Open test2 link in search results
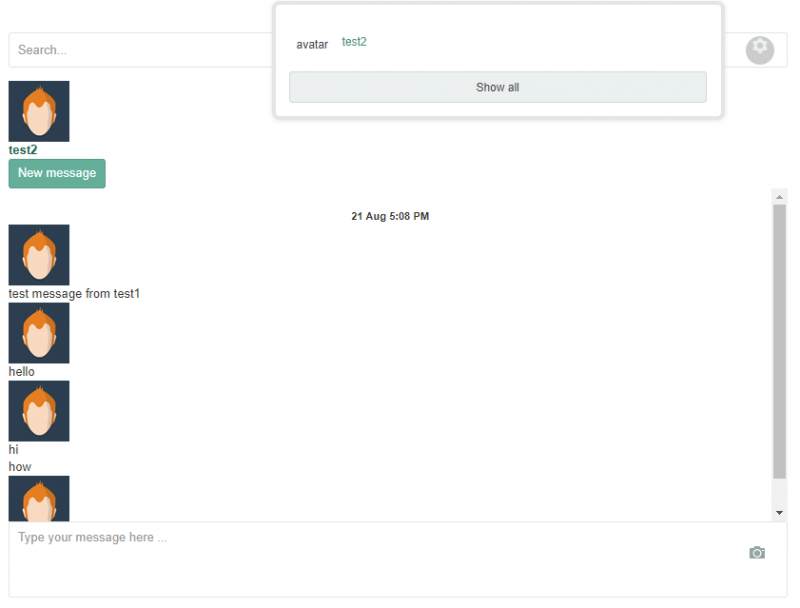Viewport: 800px width, 608px height. tap(354, 42)
